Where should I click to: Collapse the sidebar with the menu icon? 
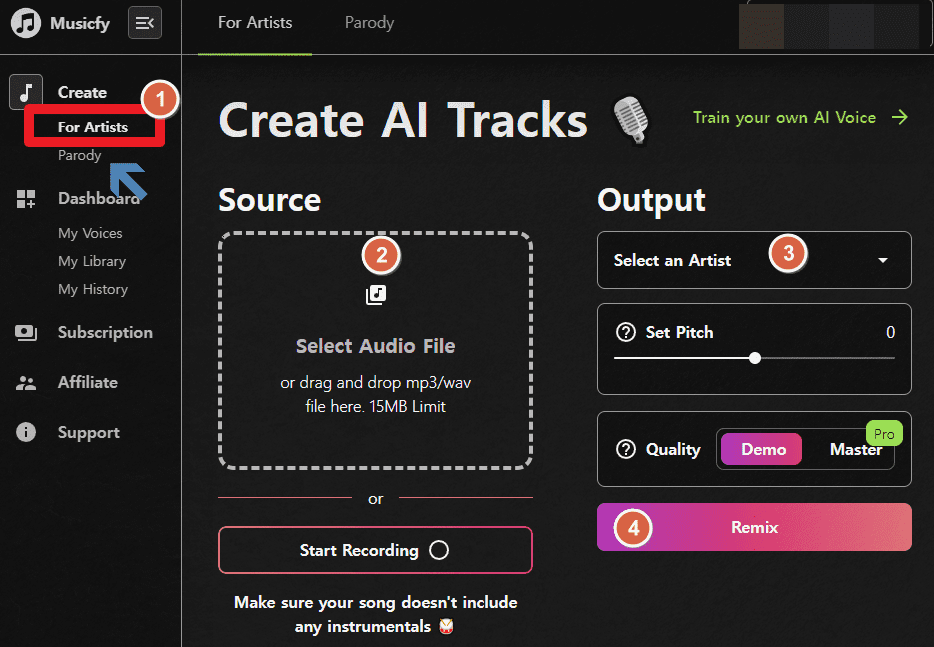point(145,23)
